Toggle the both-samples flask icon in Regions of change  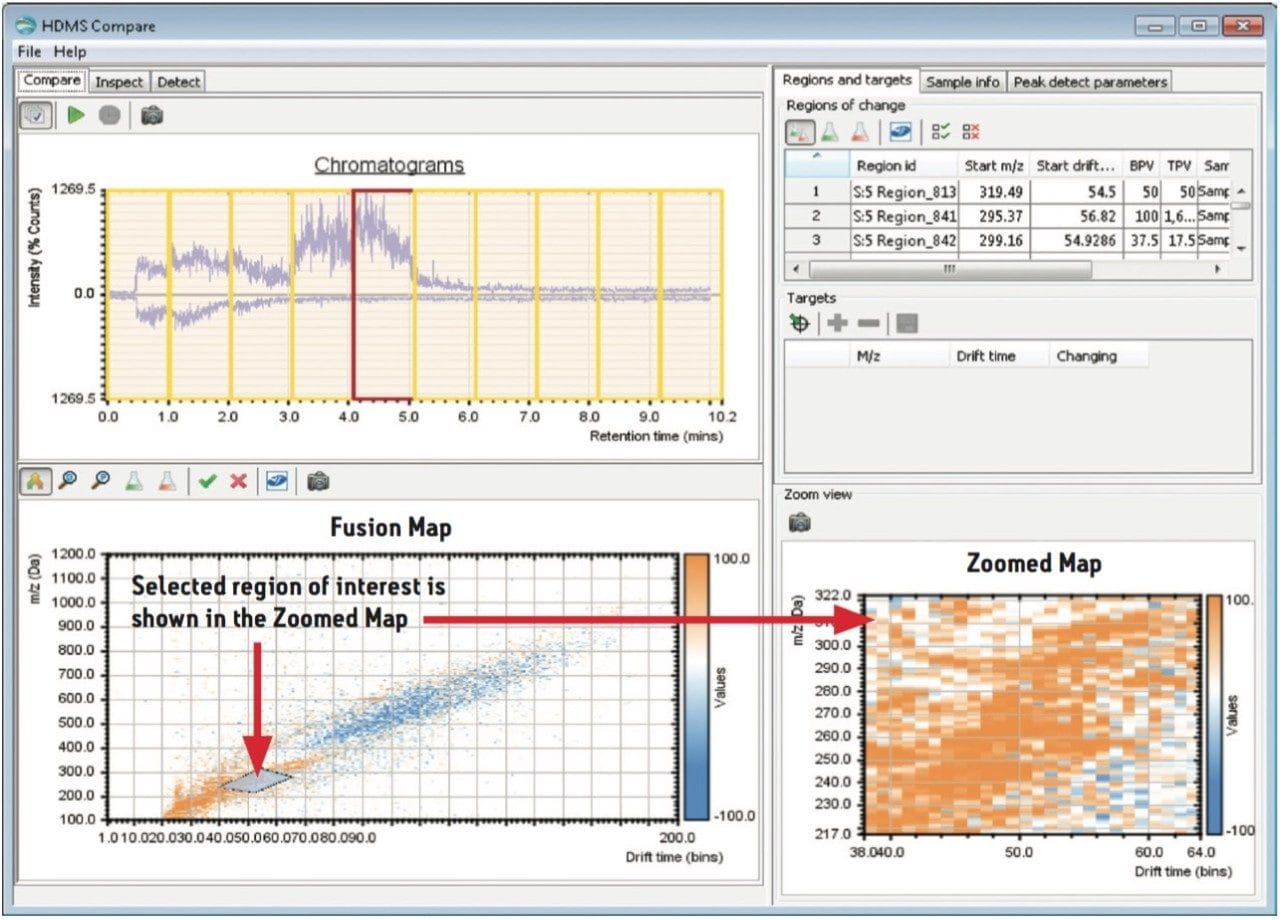pyautogui.click(x=800, y=131)
